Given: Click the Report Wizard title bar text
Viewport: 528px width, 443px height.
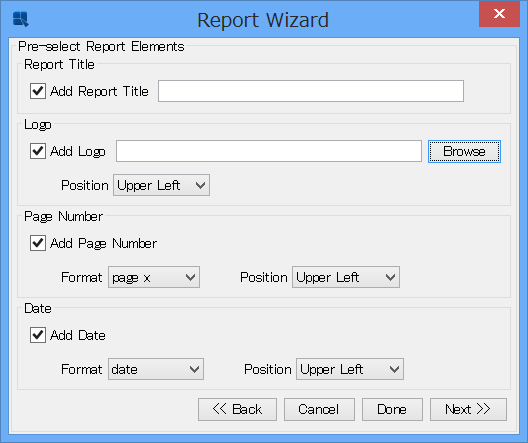Looking at the screenshot, I should (263, 20).
